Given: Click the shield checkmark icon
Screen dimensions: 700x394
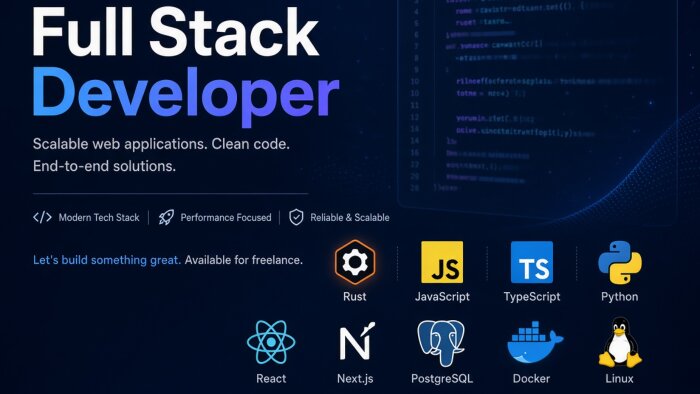Looking at the screenshot, I should [x=296, y=217].
